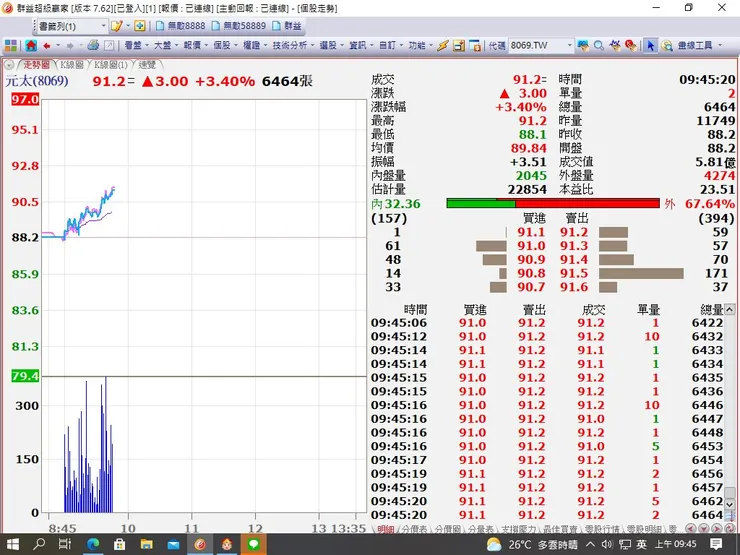Open the 技術分析 menu

[293, 45]
